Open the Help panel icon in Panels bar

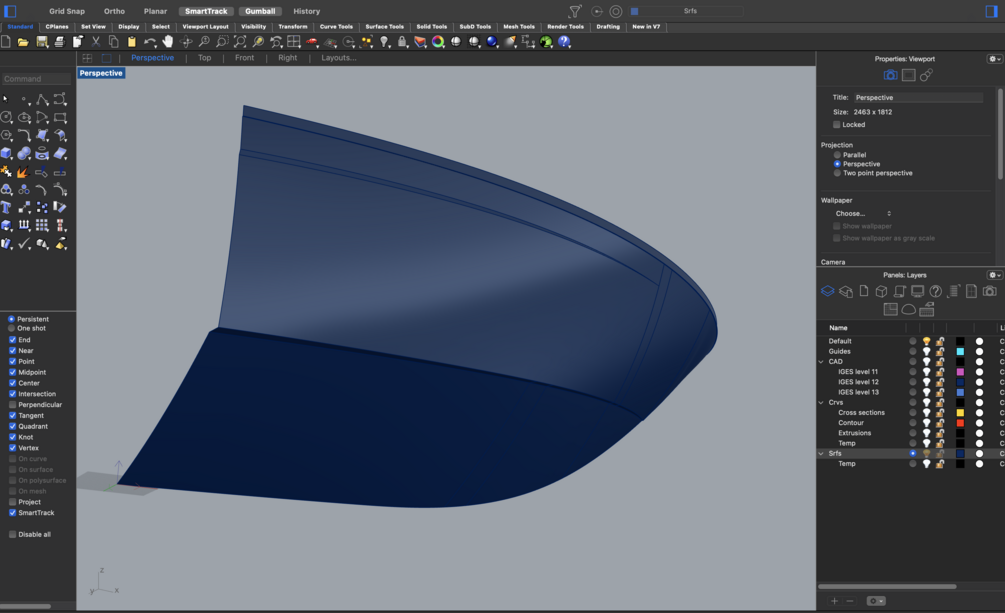tap(934, 291)
